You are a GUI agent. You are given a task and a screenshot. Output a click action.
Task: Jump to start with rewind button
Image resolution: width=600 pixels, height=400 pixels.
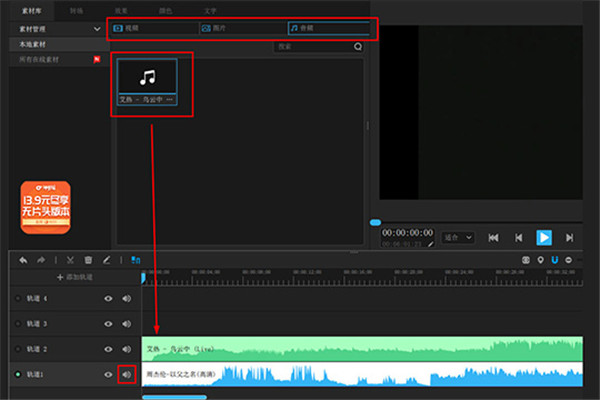493,237
